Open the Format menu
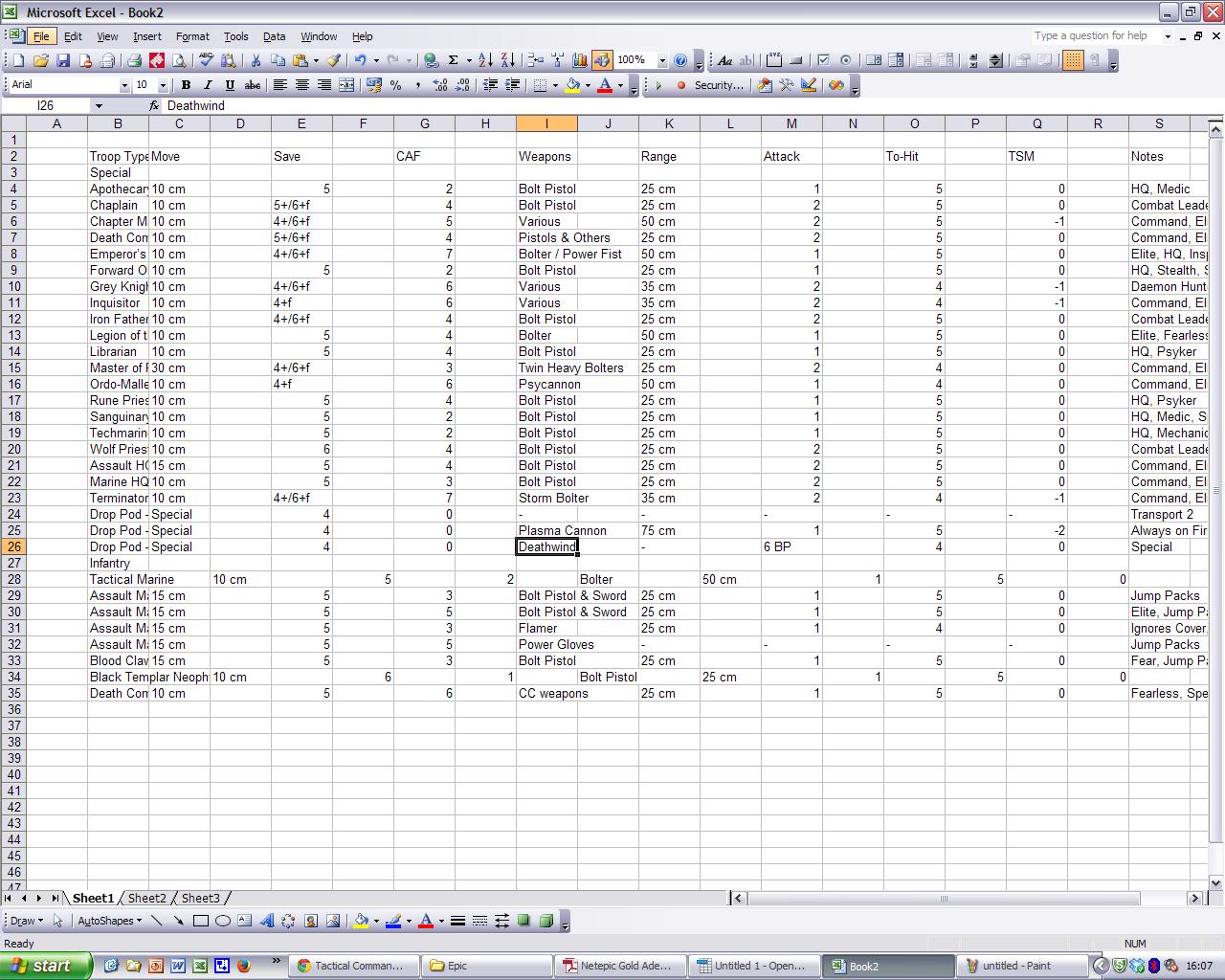1225x980 pixels. (192, 36)
